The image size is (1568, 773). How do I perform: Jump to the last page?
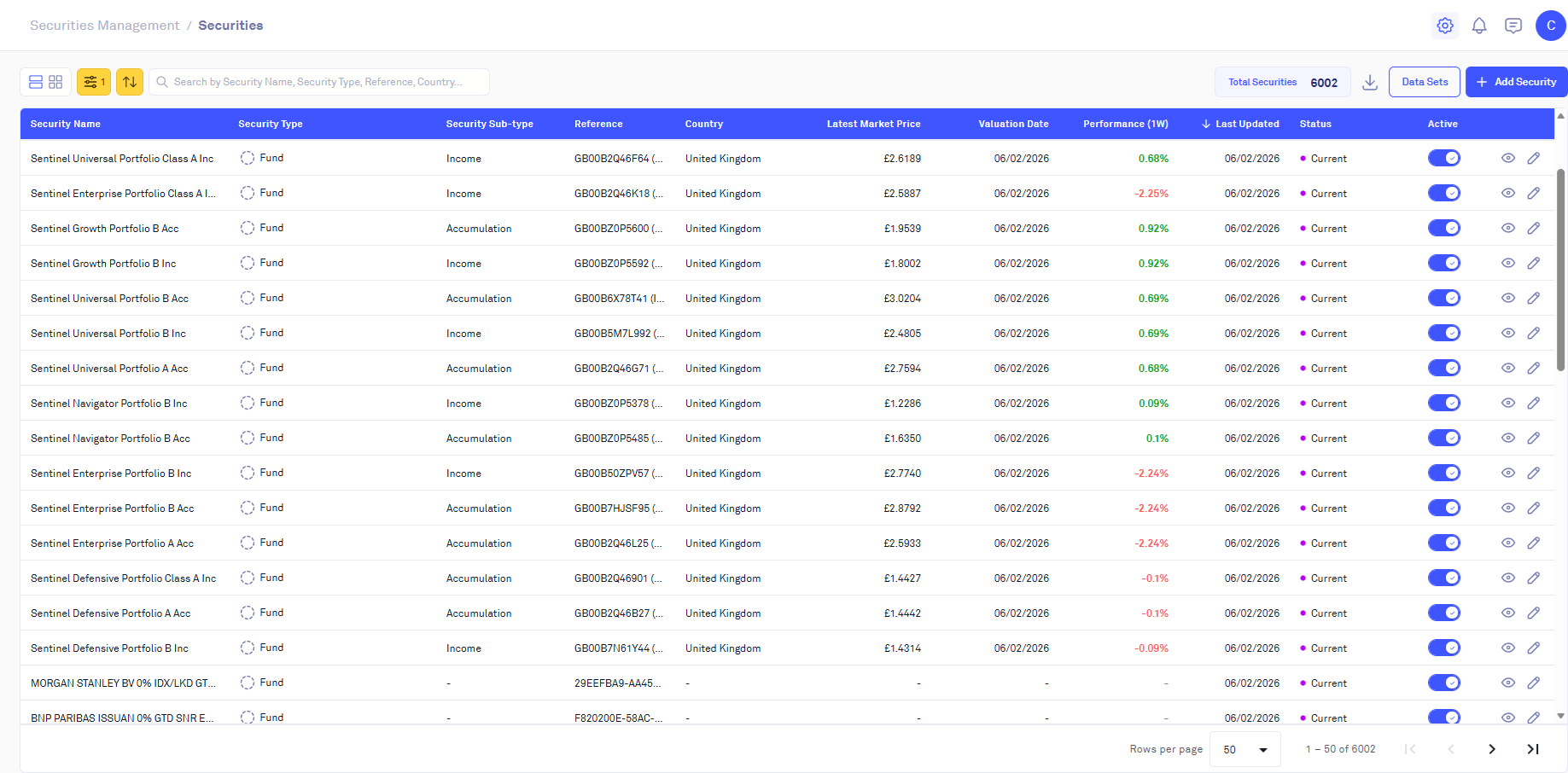click(x=1533, y=749)
